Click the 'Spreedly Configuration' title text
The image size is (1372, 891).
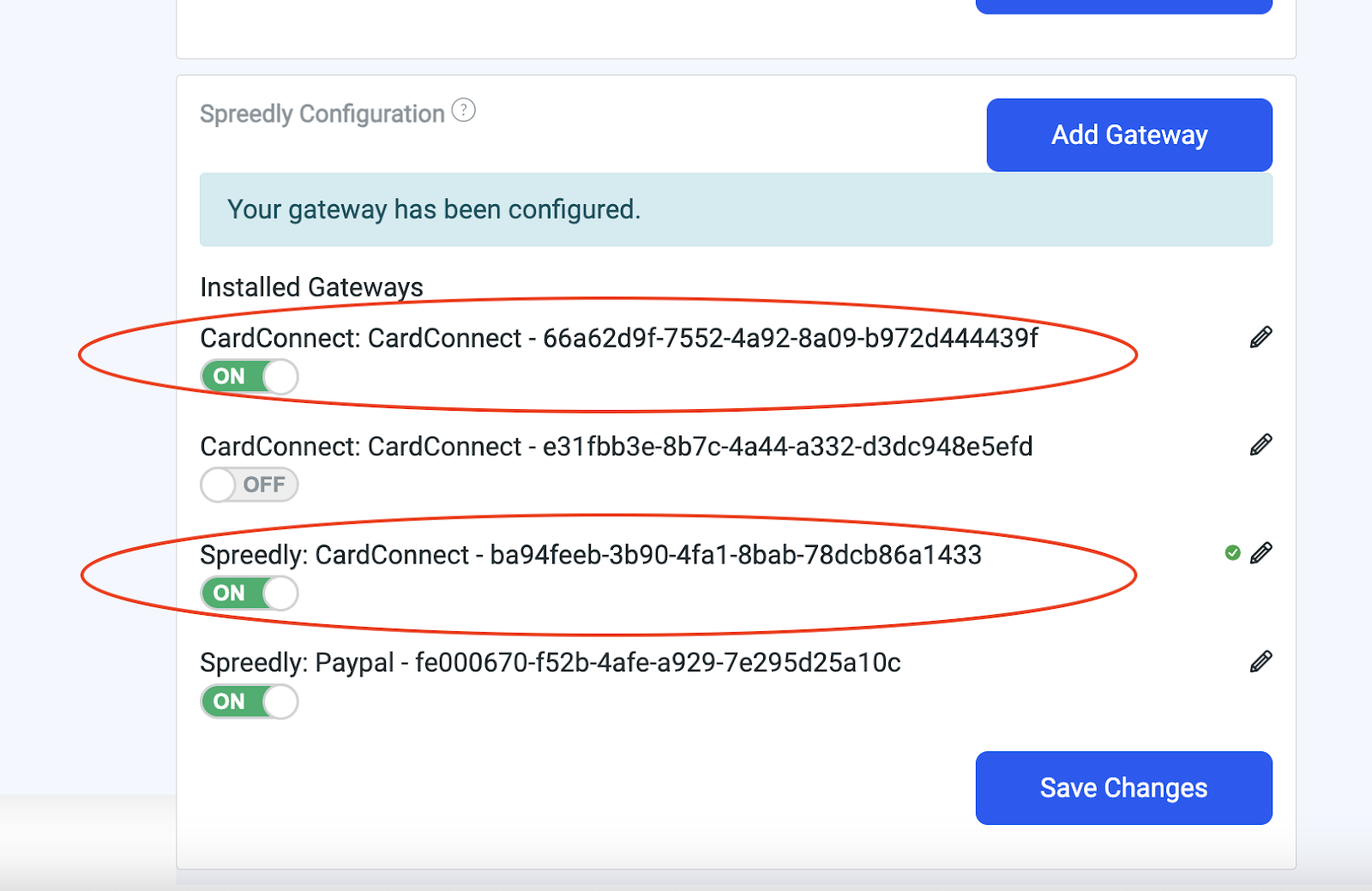coord(322,114)
